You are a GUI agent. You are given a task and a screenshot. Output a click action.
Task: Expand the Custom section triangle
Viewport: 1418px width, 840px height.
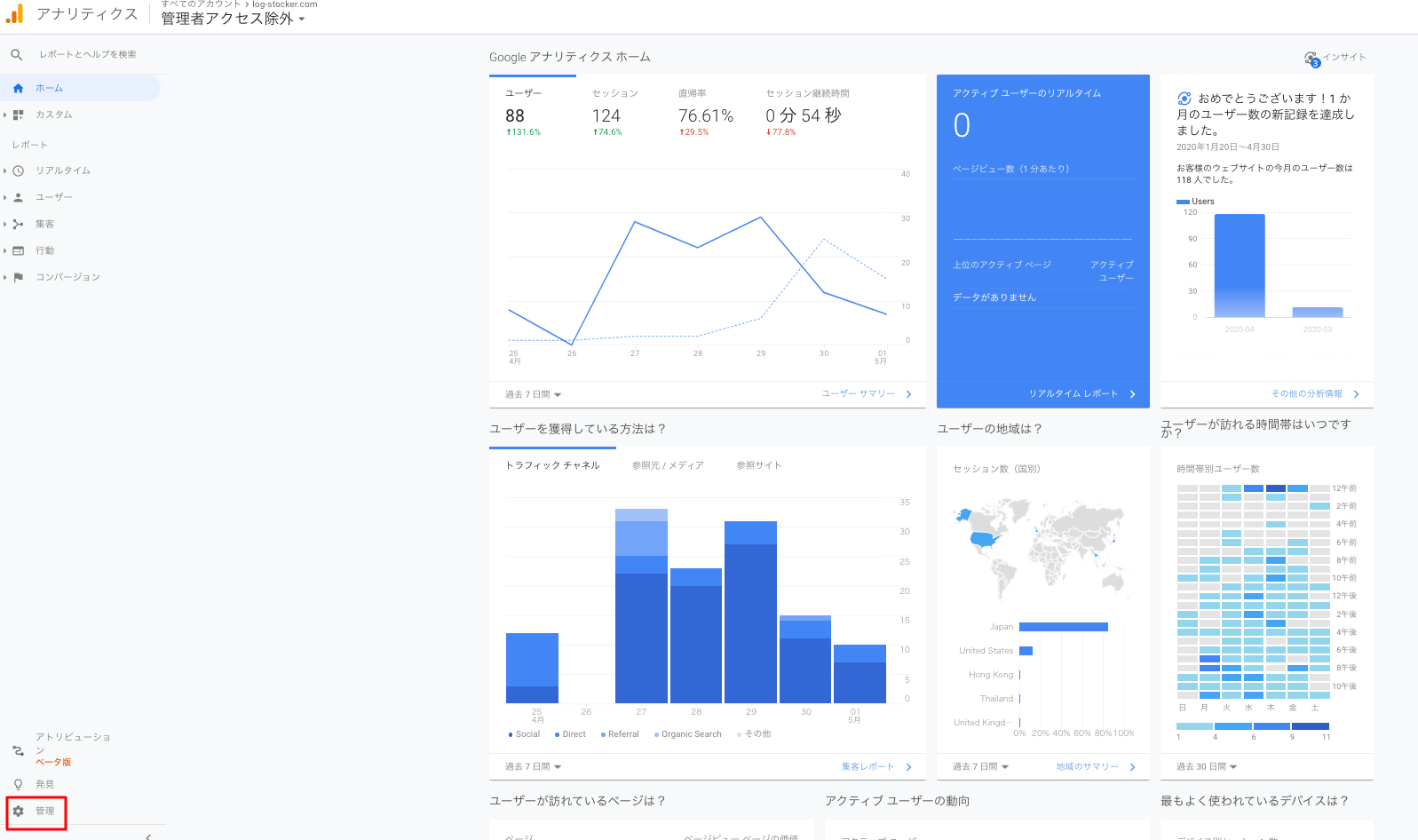[x=4, y=115]
